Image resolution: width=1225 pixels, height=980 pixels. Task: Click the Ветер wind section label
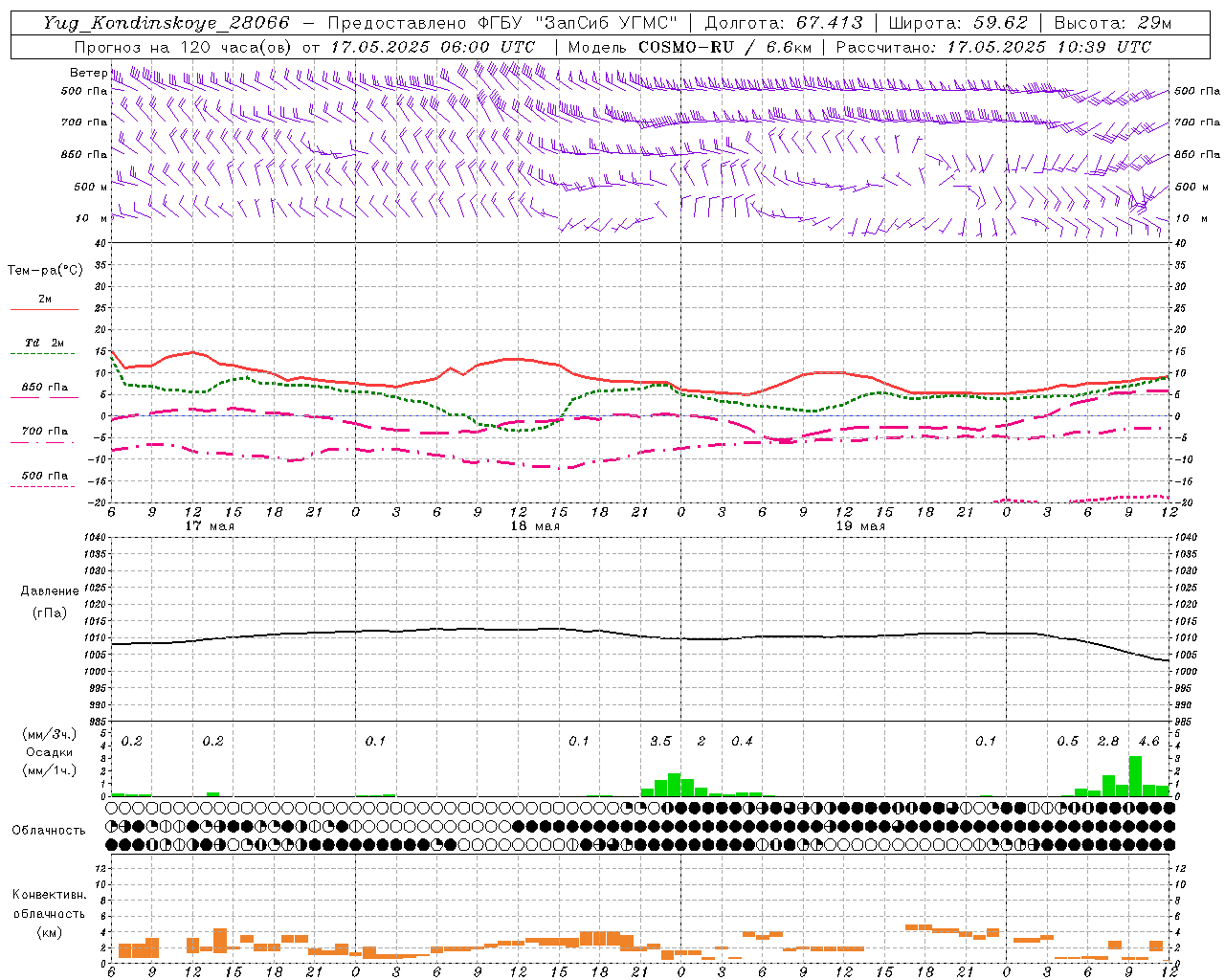point(88,73)
